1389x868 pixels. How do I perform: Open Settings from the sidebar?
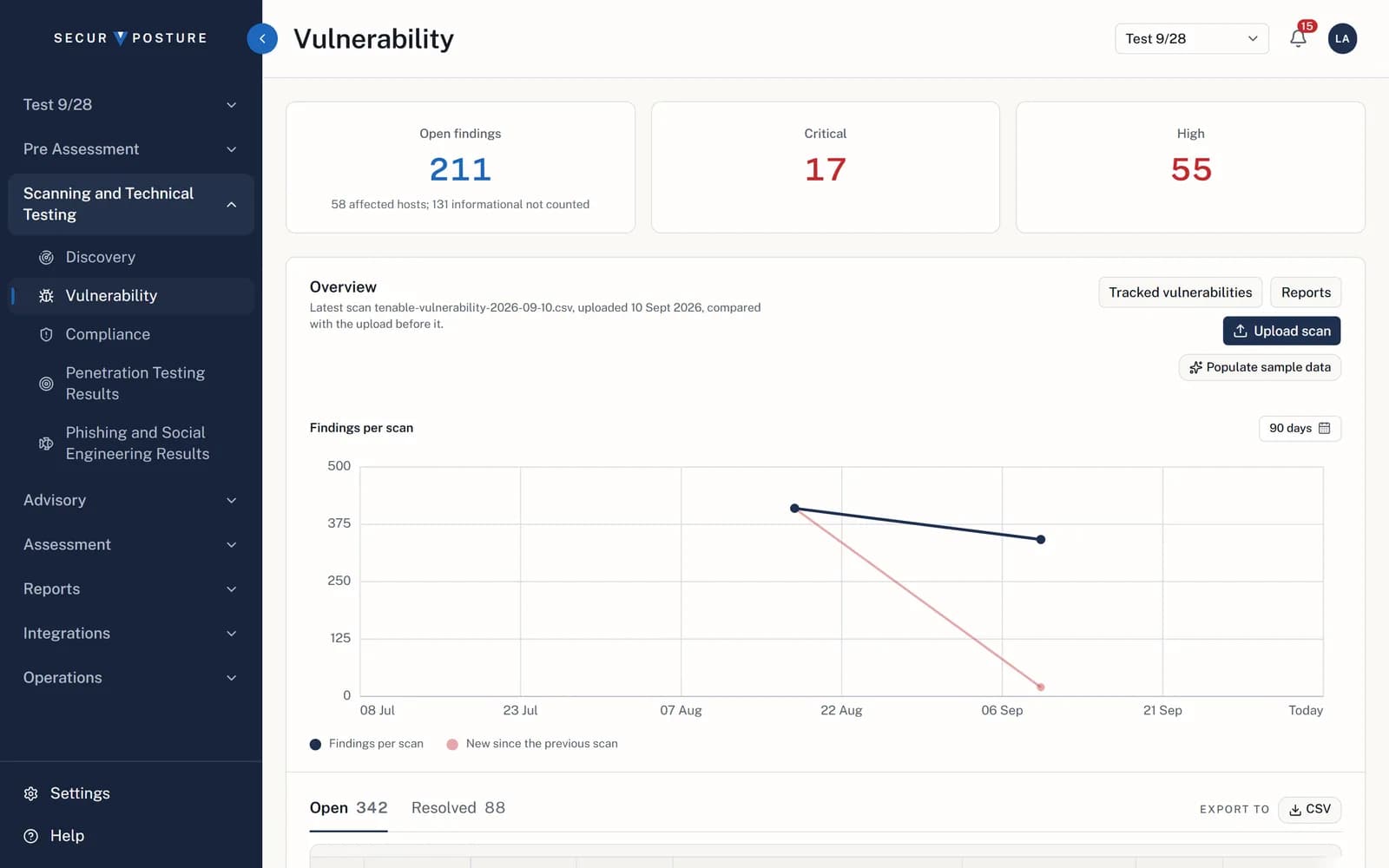(x=130, y=793)
